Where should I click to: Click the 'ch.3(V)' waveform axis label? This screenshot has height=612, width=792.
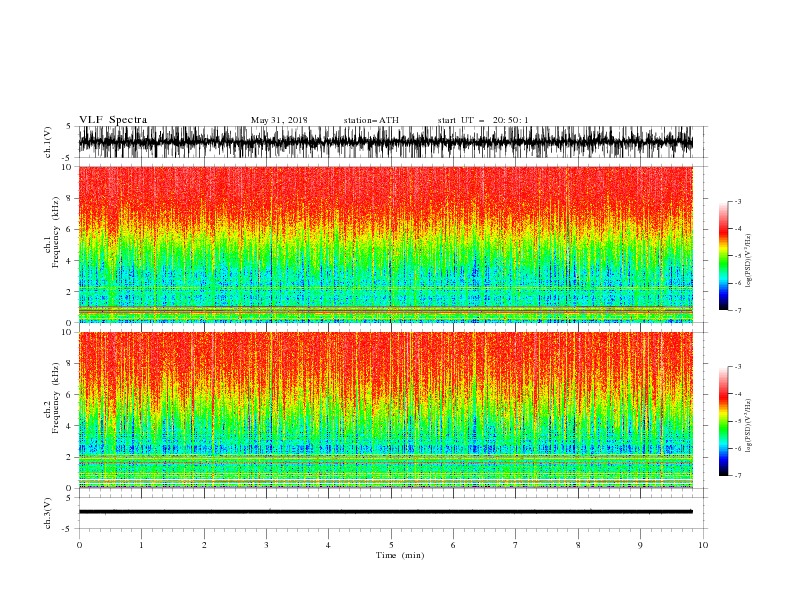[x=48, y=513]
